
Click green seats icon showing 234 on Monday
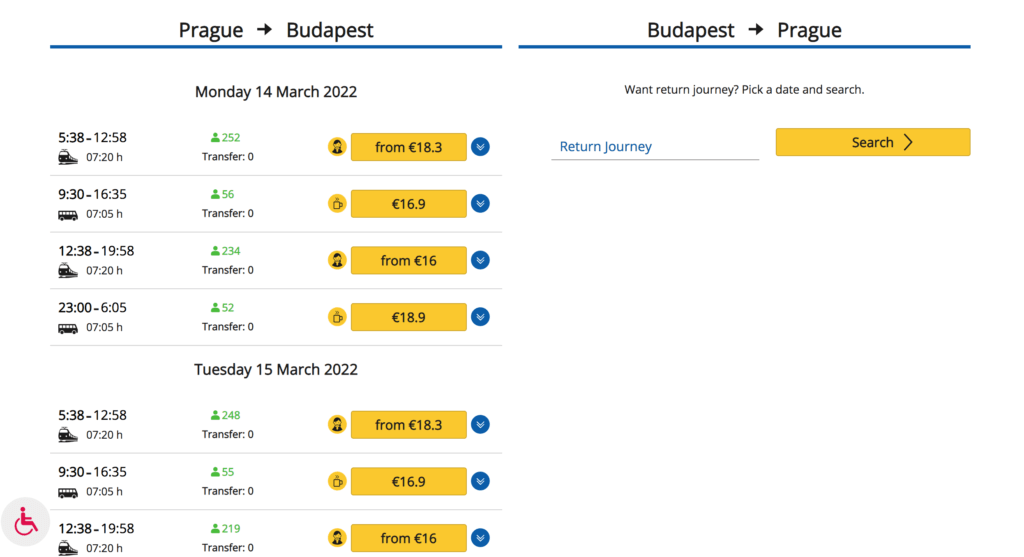coord(215,251)
